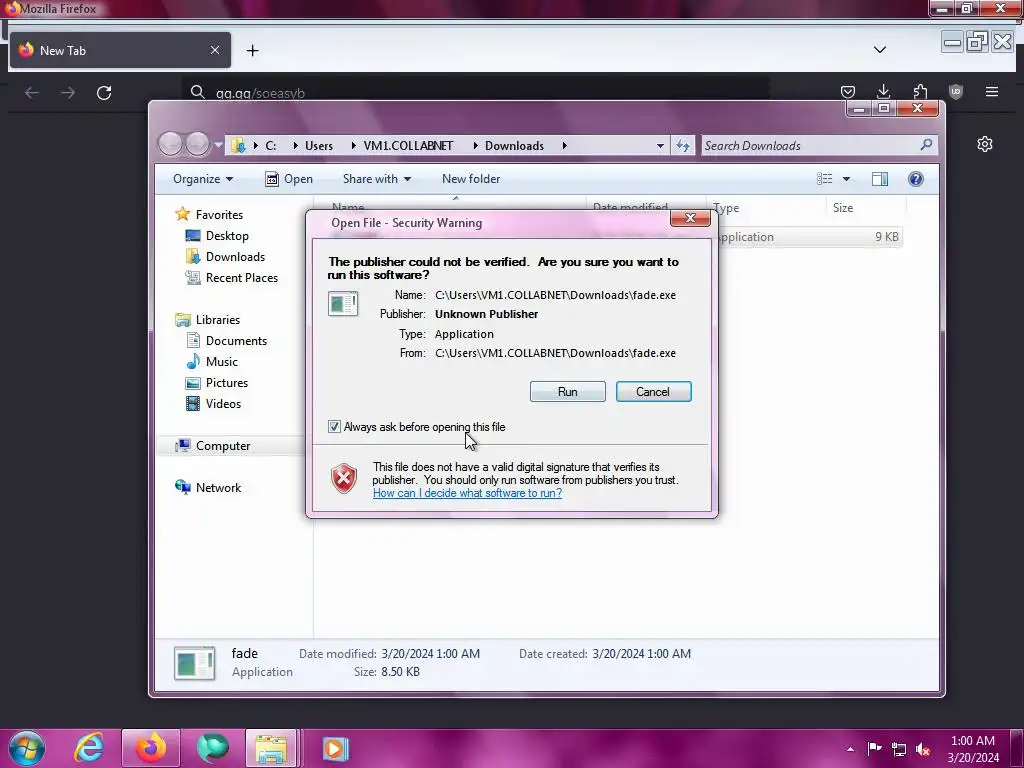Click the Search Downloads field
Image resolution: width=1024 pixels, height=768 pixels.
(810, 146)
